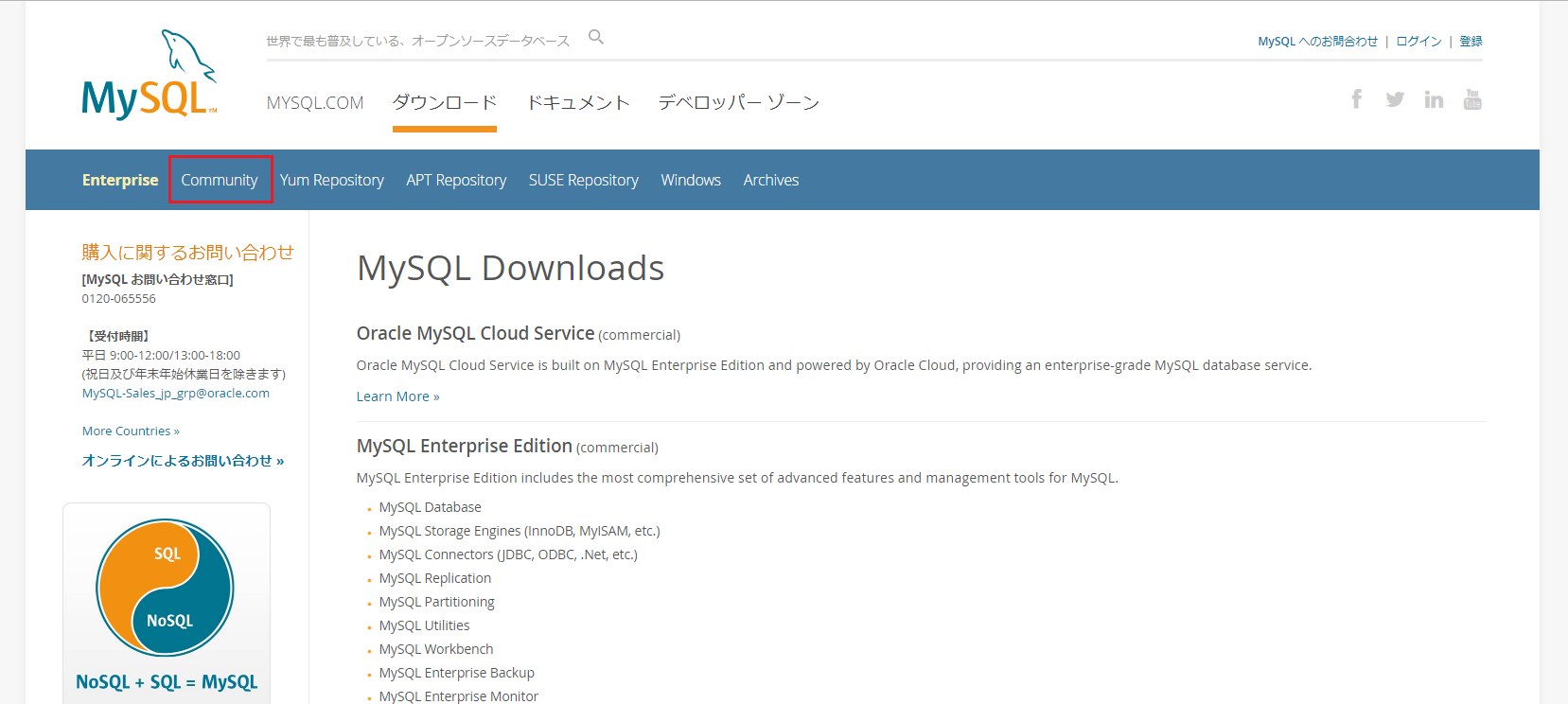Click the MySQL Replication list item
The width and height of the screenshot is (1568, 704).
[435, 578]
